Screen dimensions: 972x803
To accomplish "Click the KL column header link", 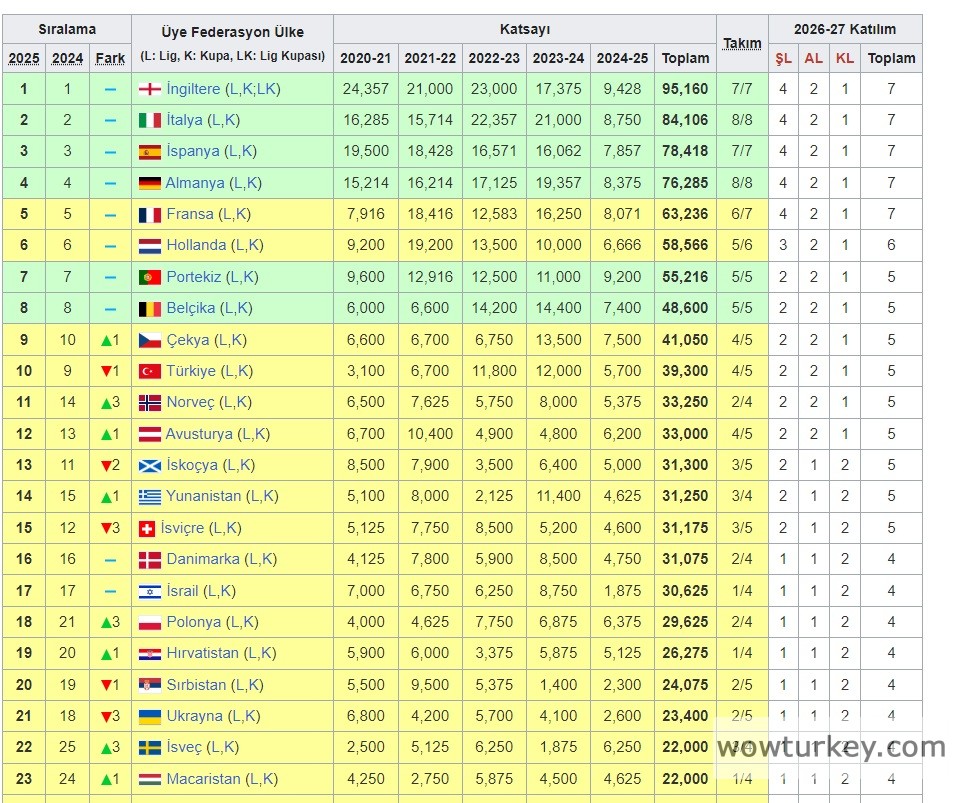I will coord(845,58).
